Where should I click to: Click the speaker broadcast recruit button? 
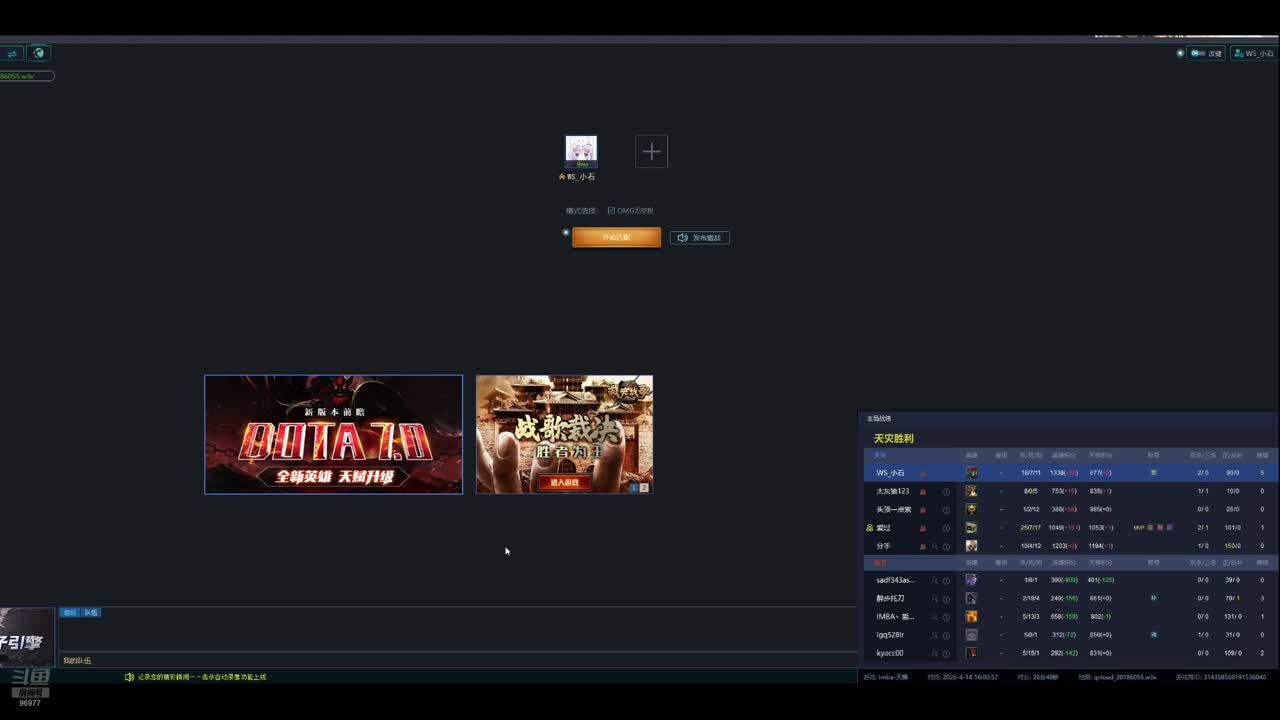coord(699,238)
